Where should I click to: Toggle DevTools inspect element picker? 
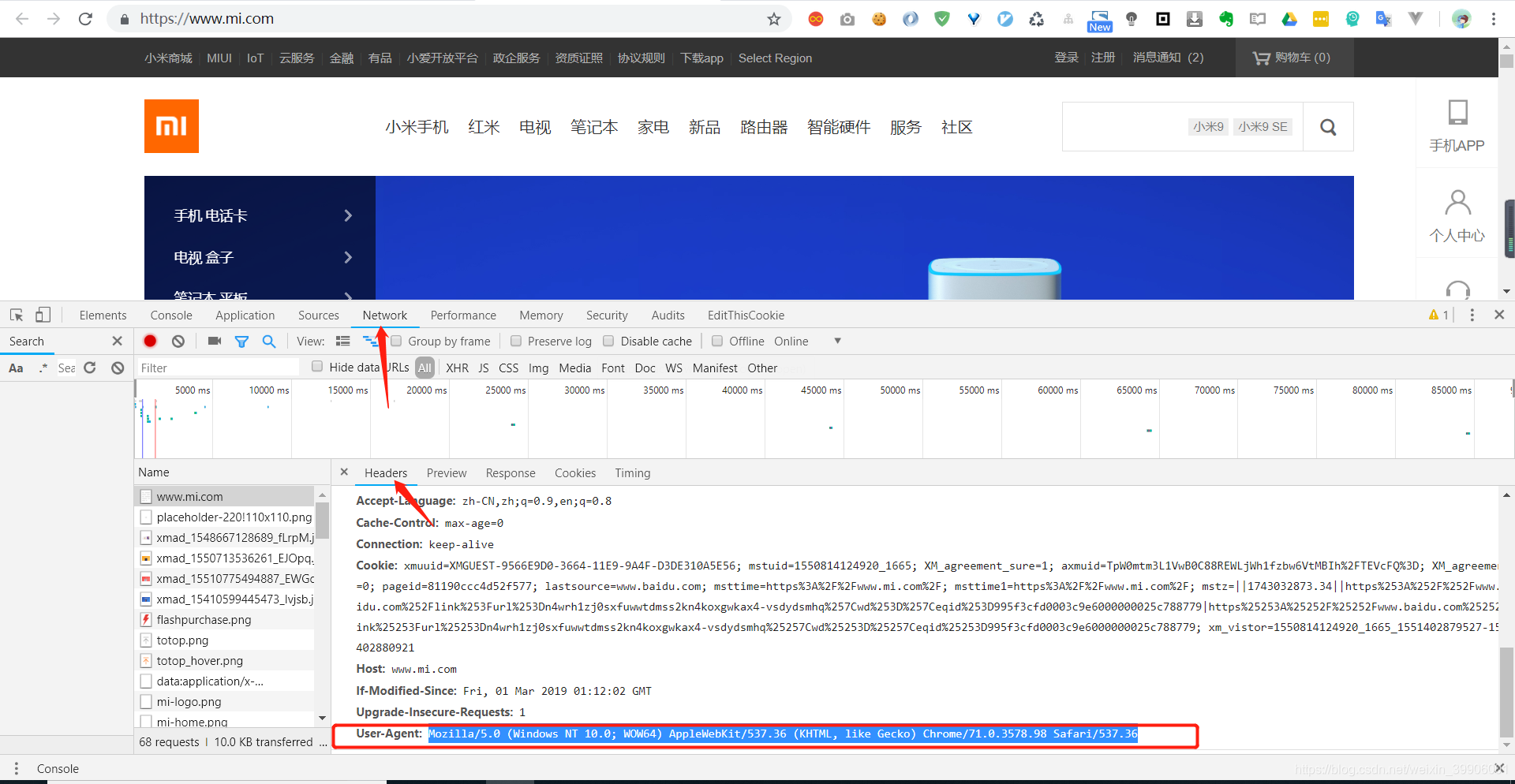coord(17,315)
